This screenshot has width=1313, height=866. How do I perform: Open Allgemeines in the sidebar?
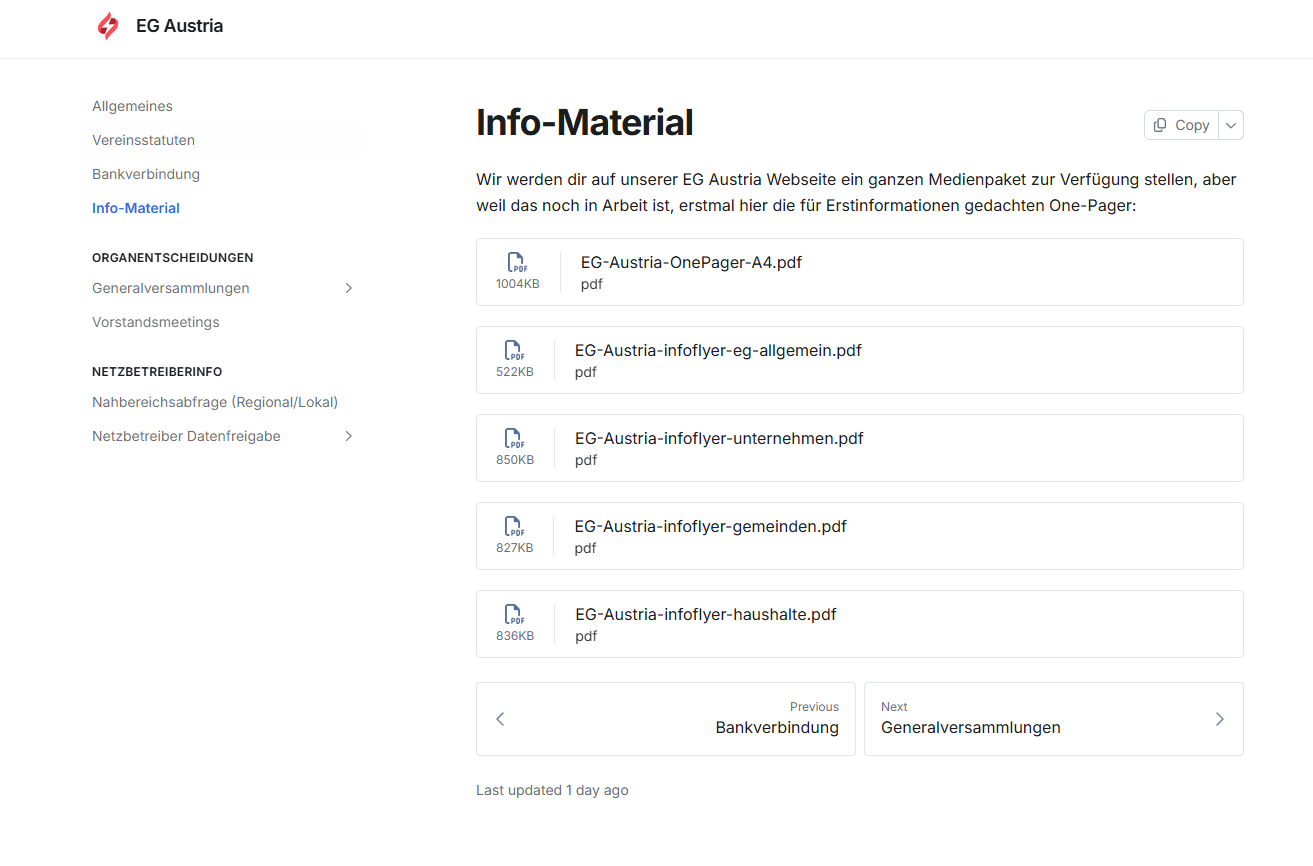(x=132, y=106)
